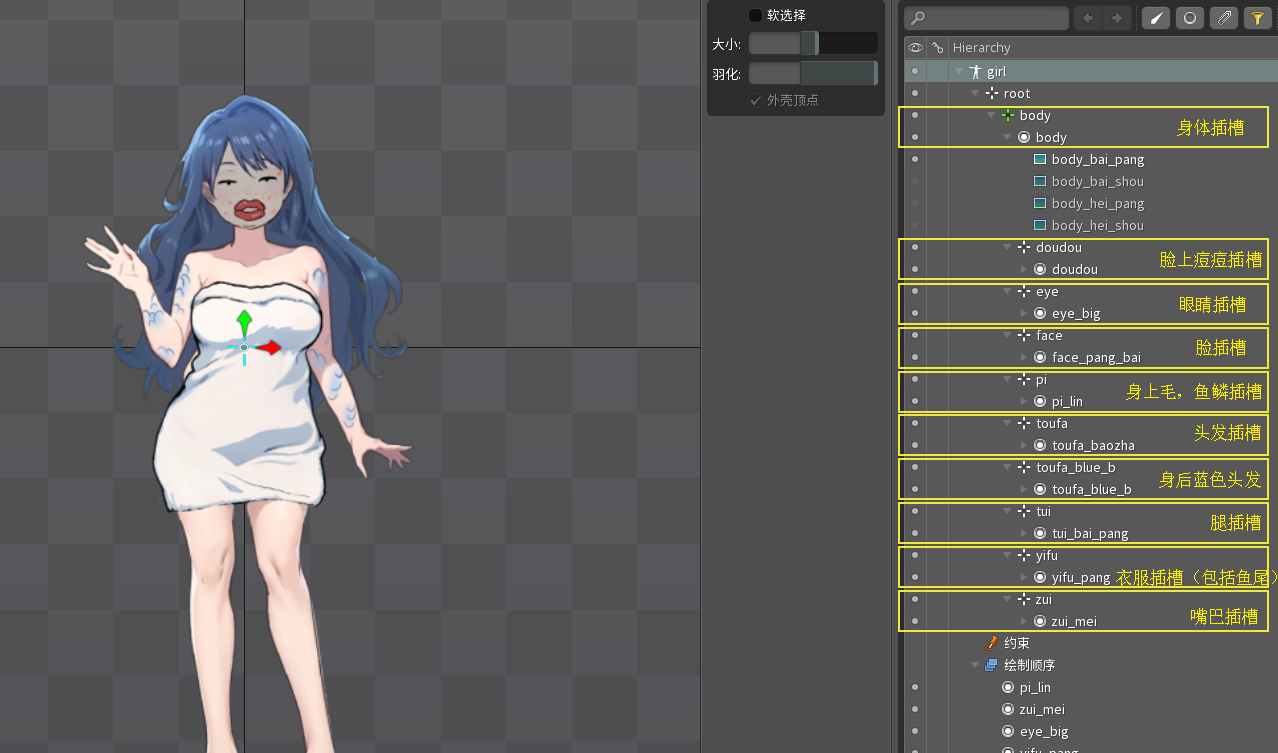This screenshot has width=1278, height=753.
Task: Click the 大小 size slider
Action: tap(812, 43)
